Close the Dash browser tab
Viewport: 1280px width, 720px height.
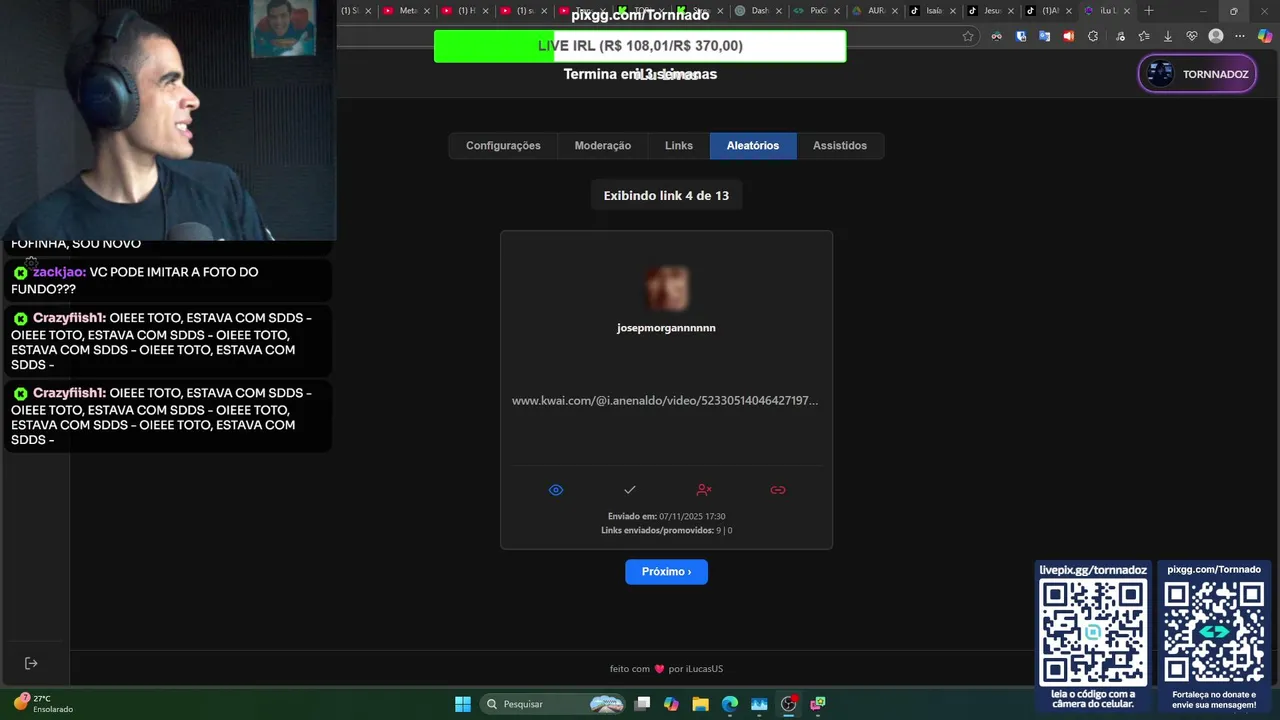coord(779,11)
